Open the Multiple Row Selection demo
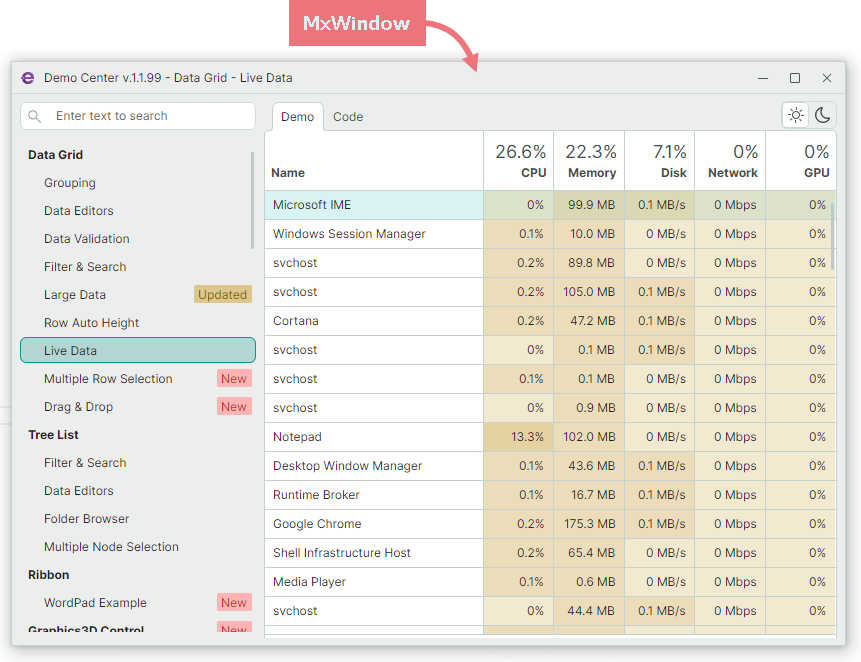 pos(108,379)
